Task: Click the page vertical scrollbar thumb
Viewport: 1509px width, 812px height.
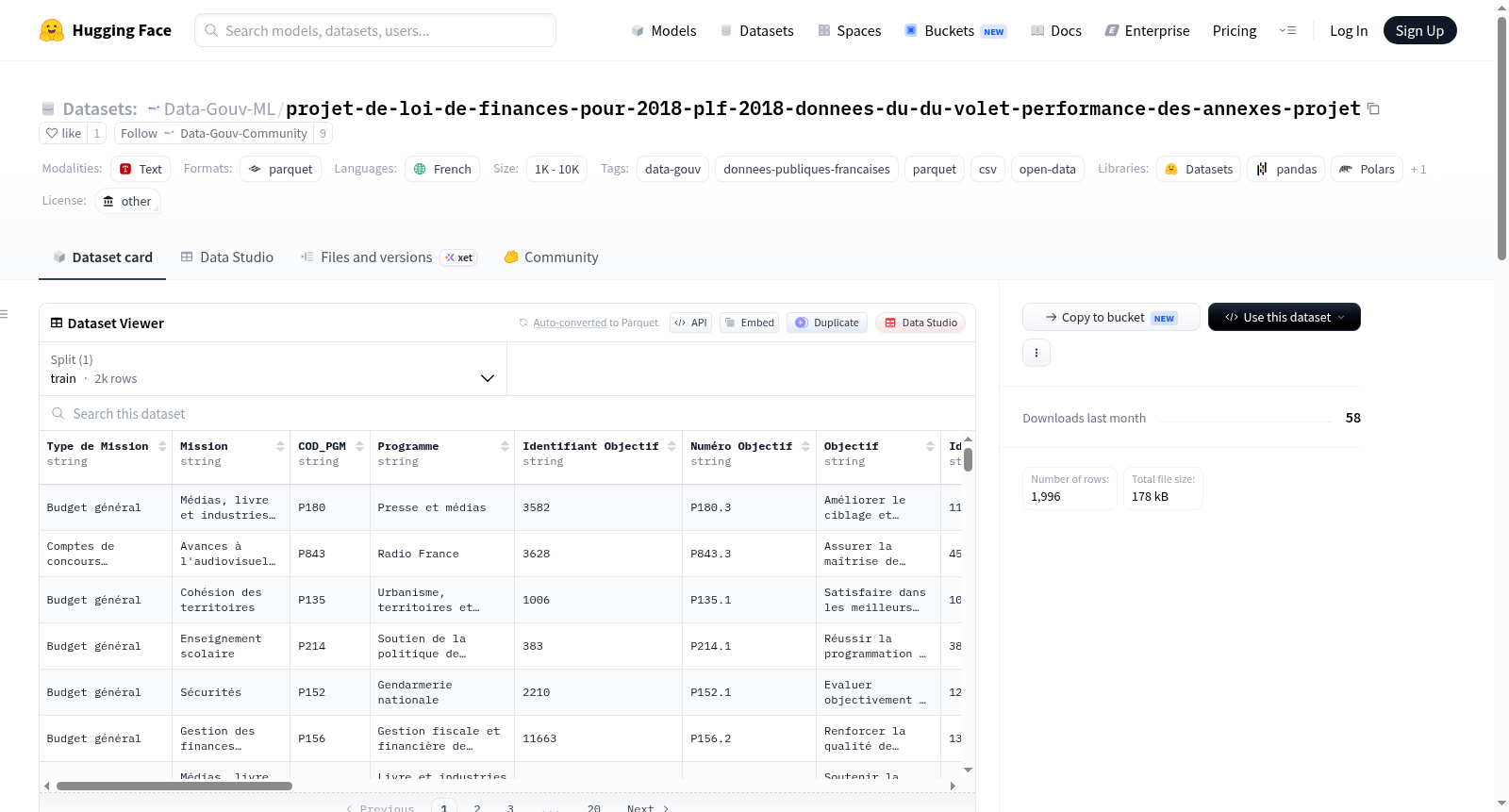Action: pyautogui.click(x=1501, y=137)
